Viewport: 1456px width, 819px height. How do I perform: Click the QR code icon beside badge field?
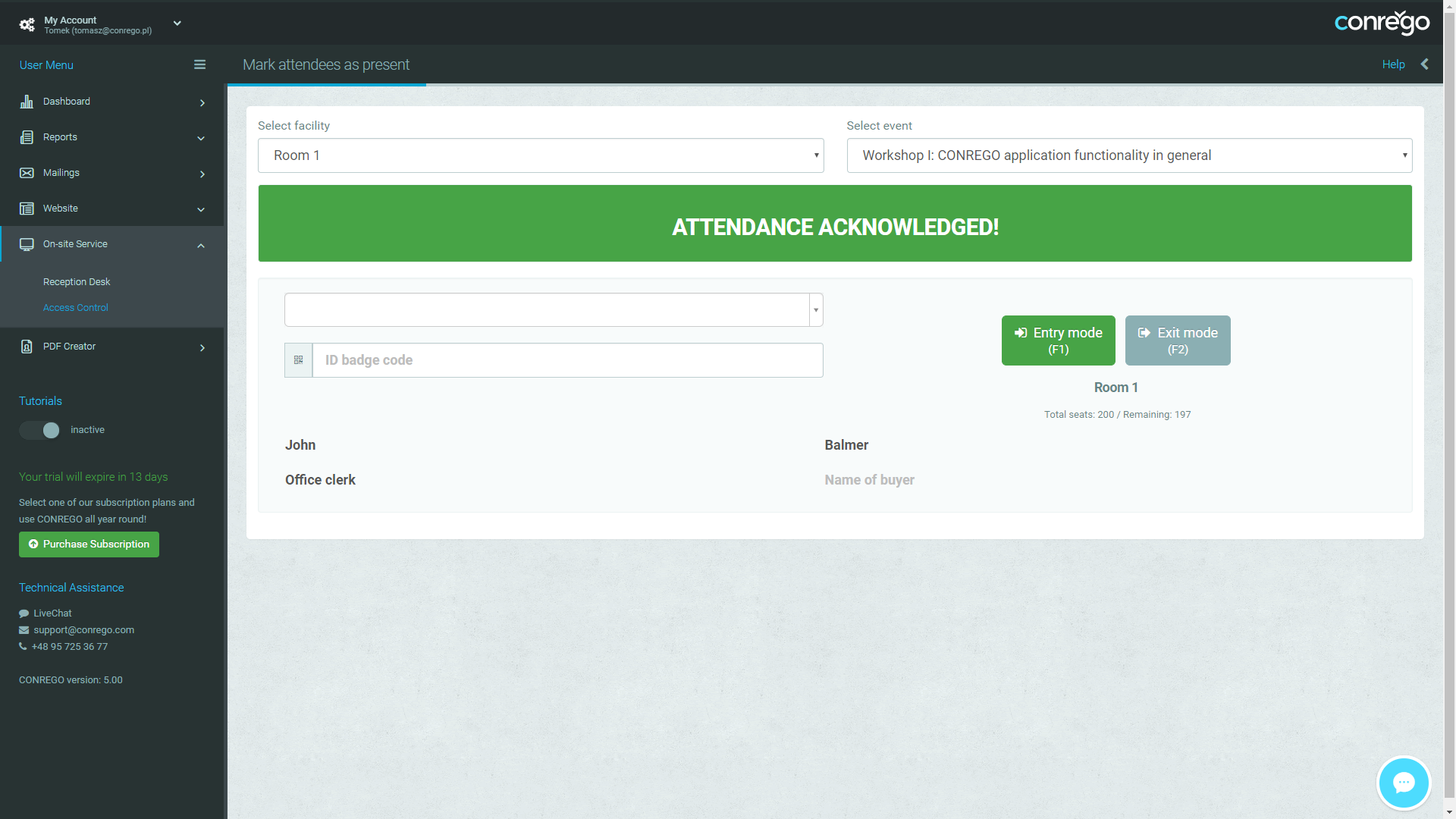click(298, 360)
